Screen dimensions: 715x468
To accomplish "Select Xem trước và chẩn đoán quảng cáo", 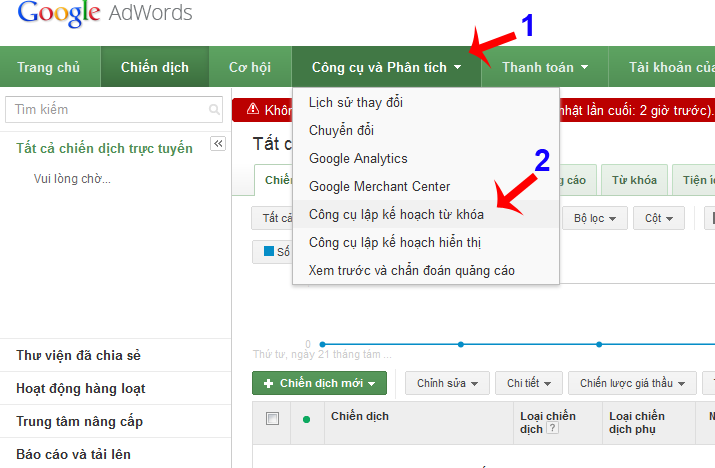I will click(426, 270).
